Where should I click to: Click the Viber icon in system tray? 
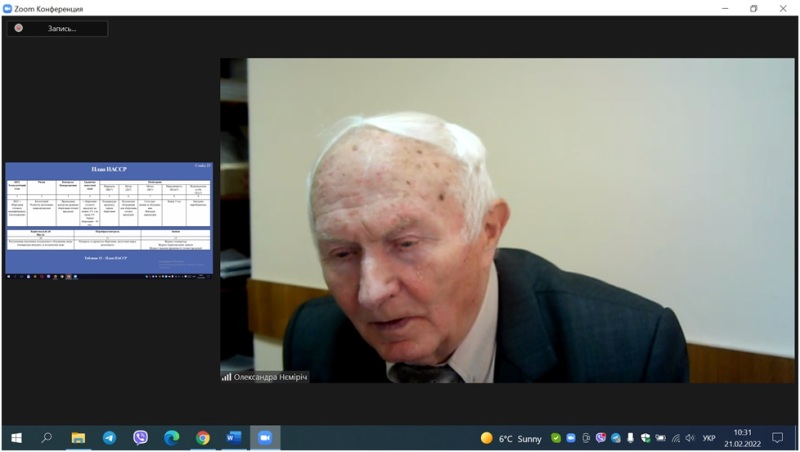(x=601, y=438)
